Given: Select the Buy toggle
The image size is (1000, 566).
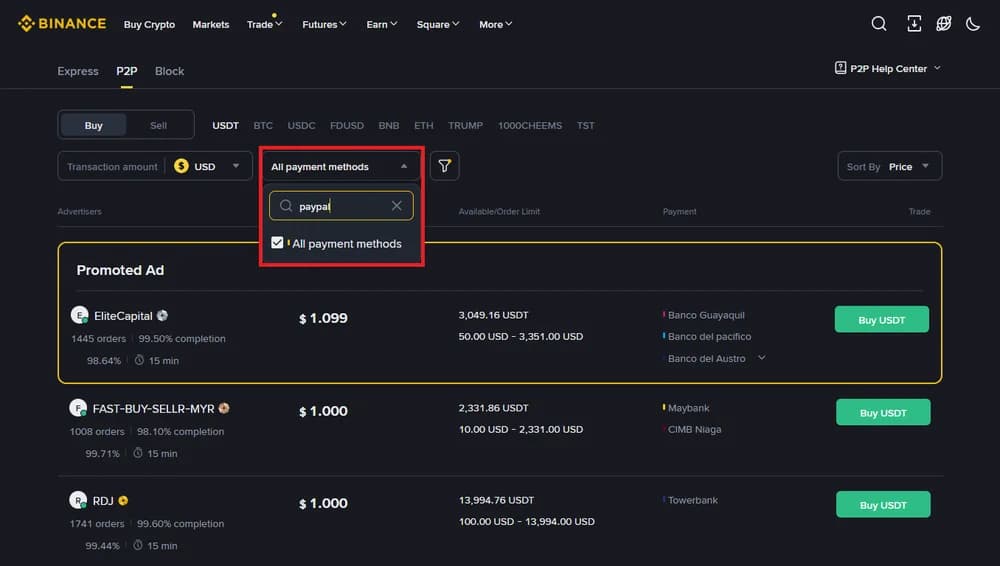Looking at the screenshot, I should 93,125.
